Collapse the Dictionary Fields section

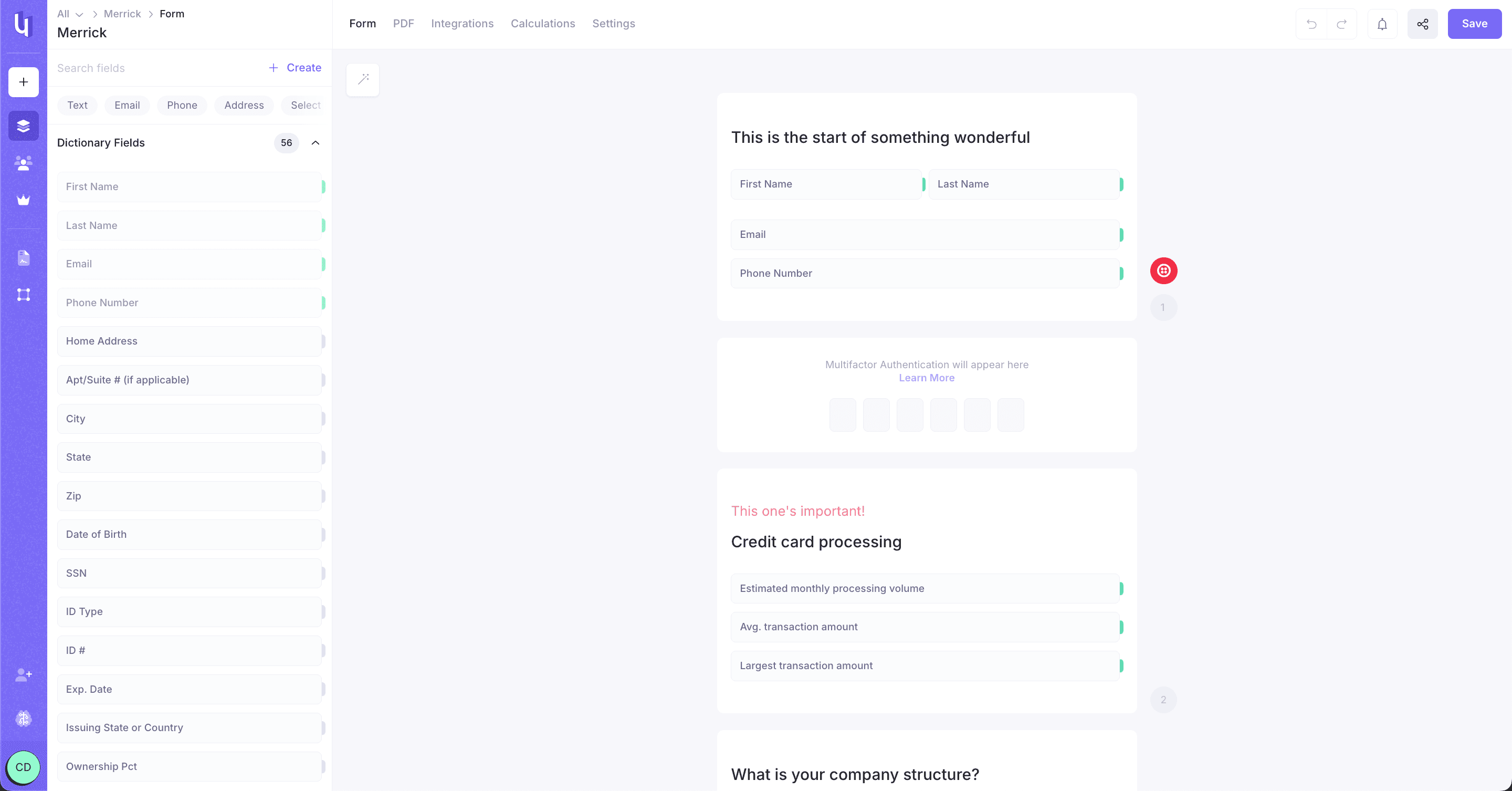315,143
